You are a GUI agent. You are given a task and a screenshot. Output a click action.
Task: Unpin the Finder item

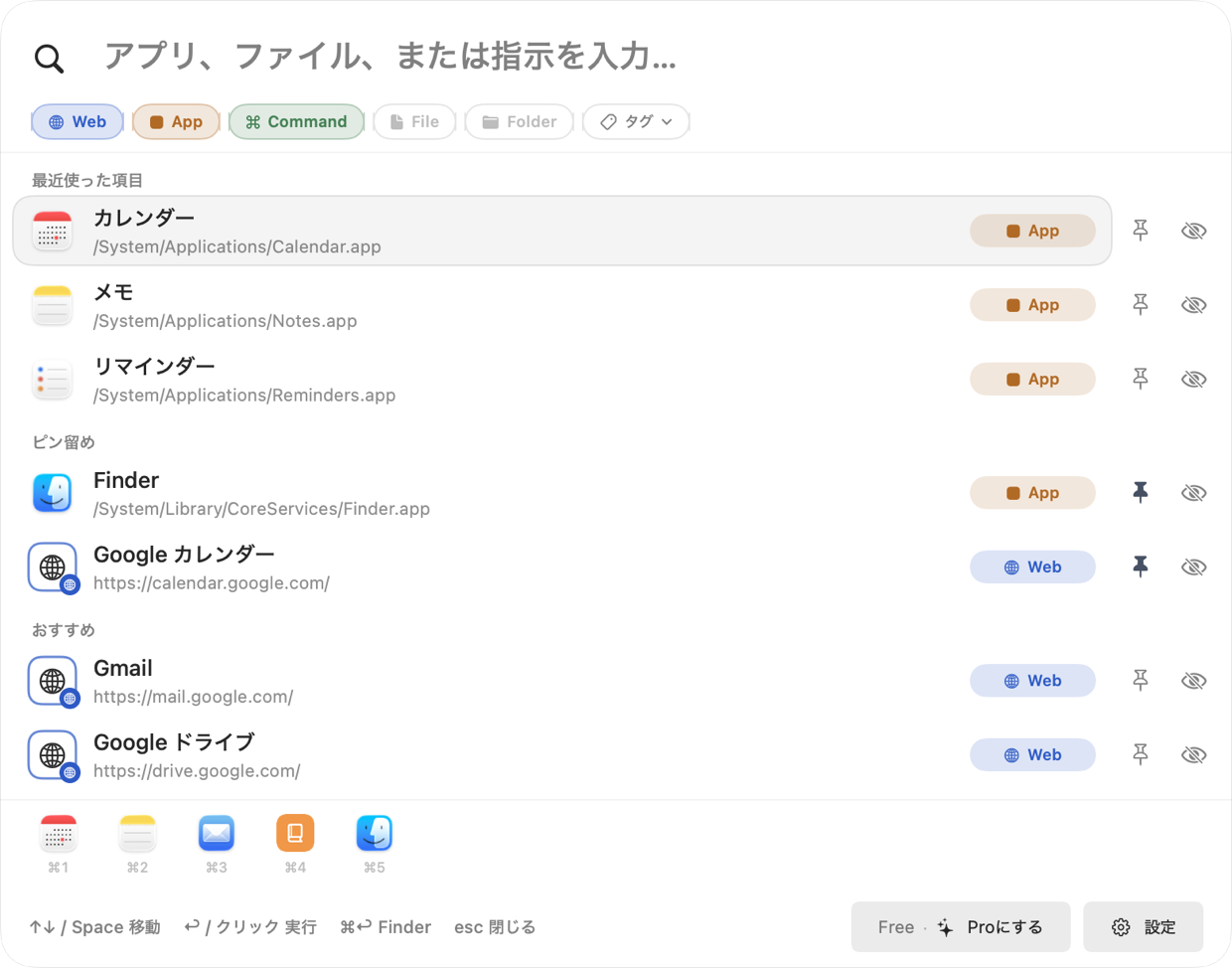pyautogui.click(x=1141, y=493)
